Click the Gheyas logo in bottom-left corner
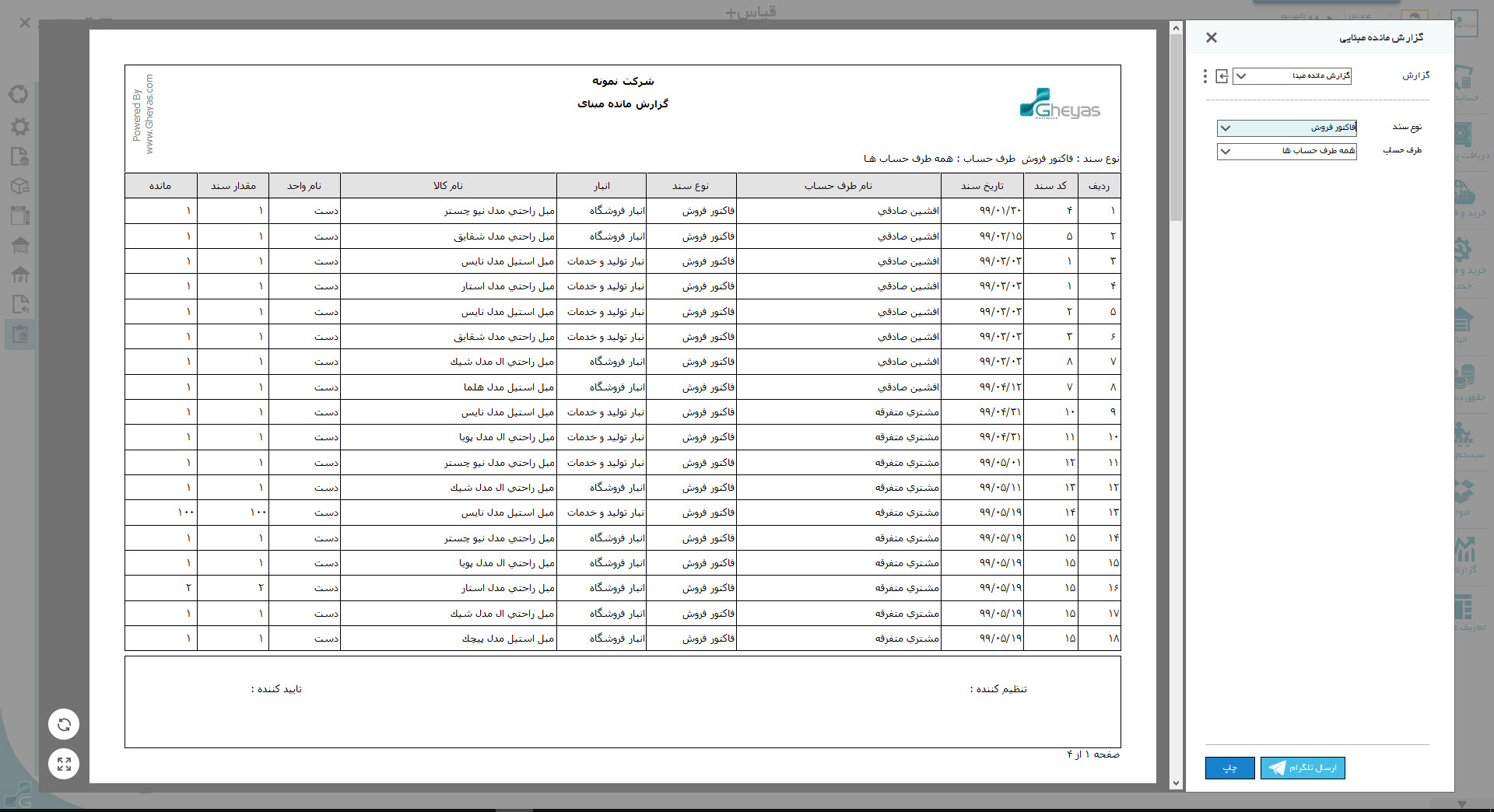Screen dimensions: 1494x812 (x=19, y=795)
